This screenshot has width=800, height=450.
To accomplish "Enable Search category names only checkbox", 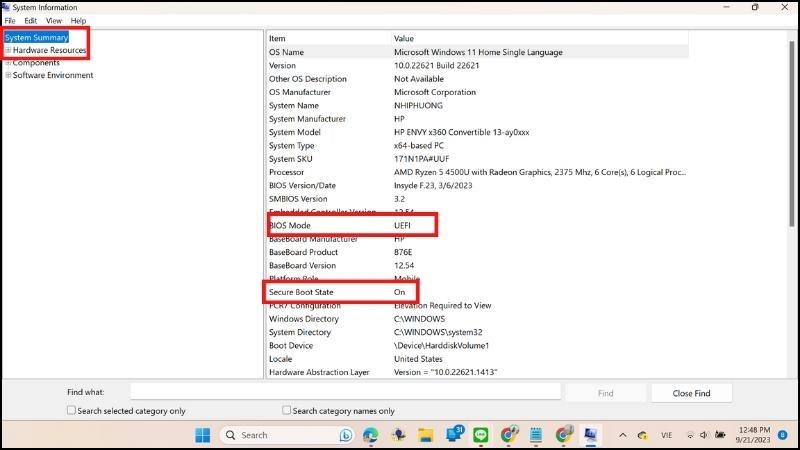I will click(287, 410).
